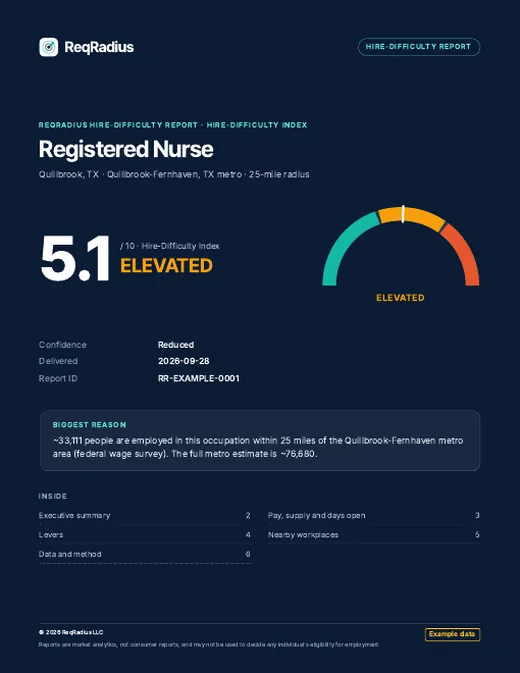This screenshot has width=520, height=673.
Task: Open the Pay, supply and days open entry
Action: click(x=374, y=515)
